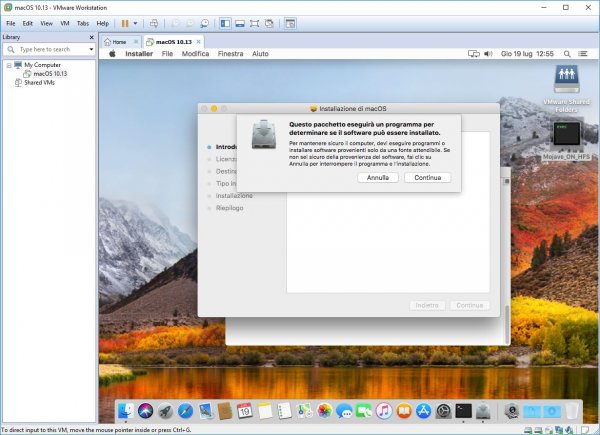The width and height of the screenshot is (600, 435).
Task: Open Calendar from the Dock
Action: click(x=245, y=411)
